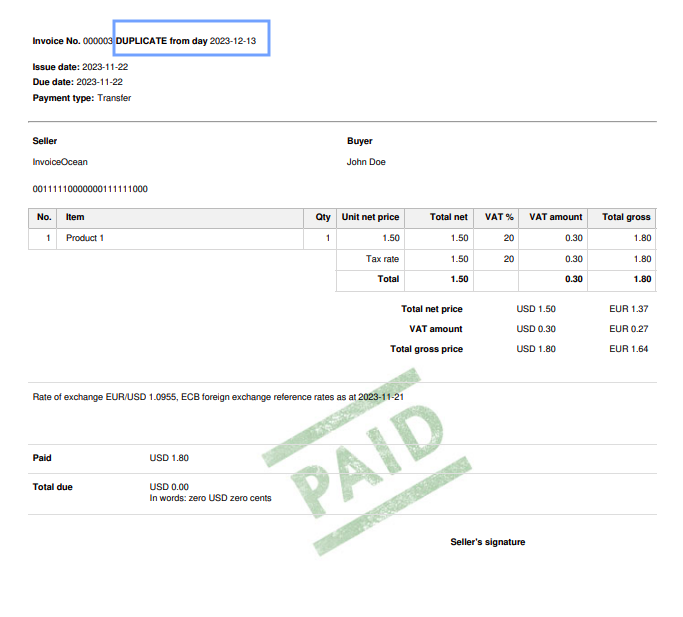
Task: Select the Unit net price column header
Action: (x=370, y=217)
